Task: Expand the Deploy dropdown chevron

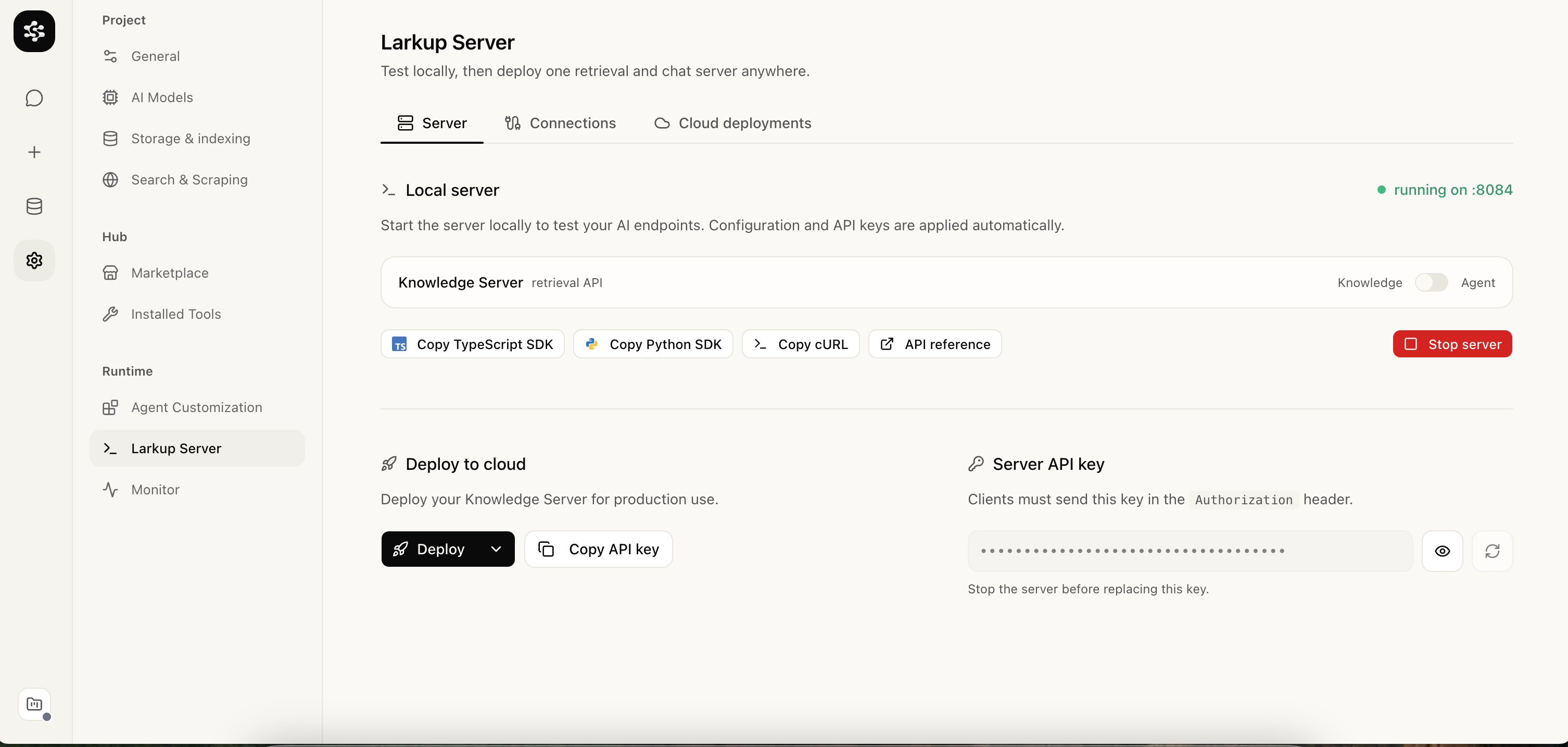Action: [496, 550]
